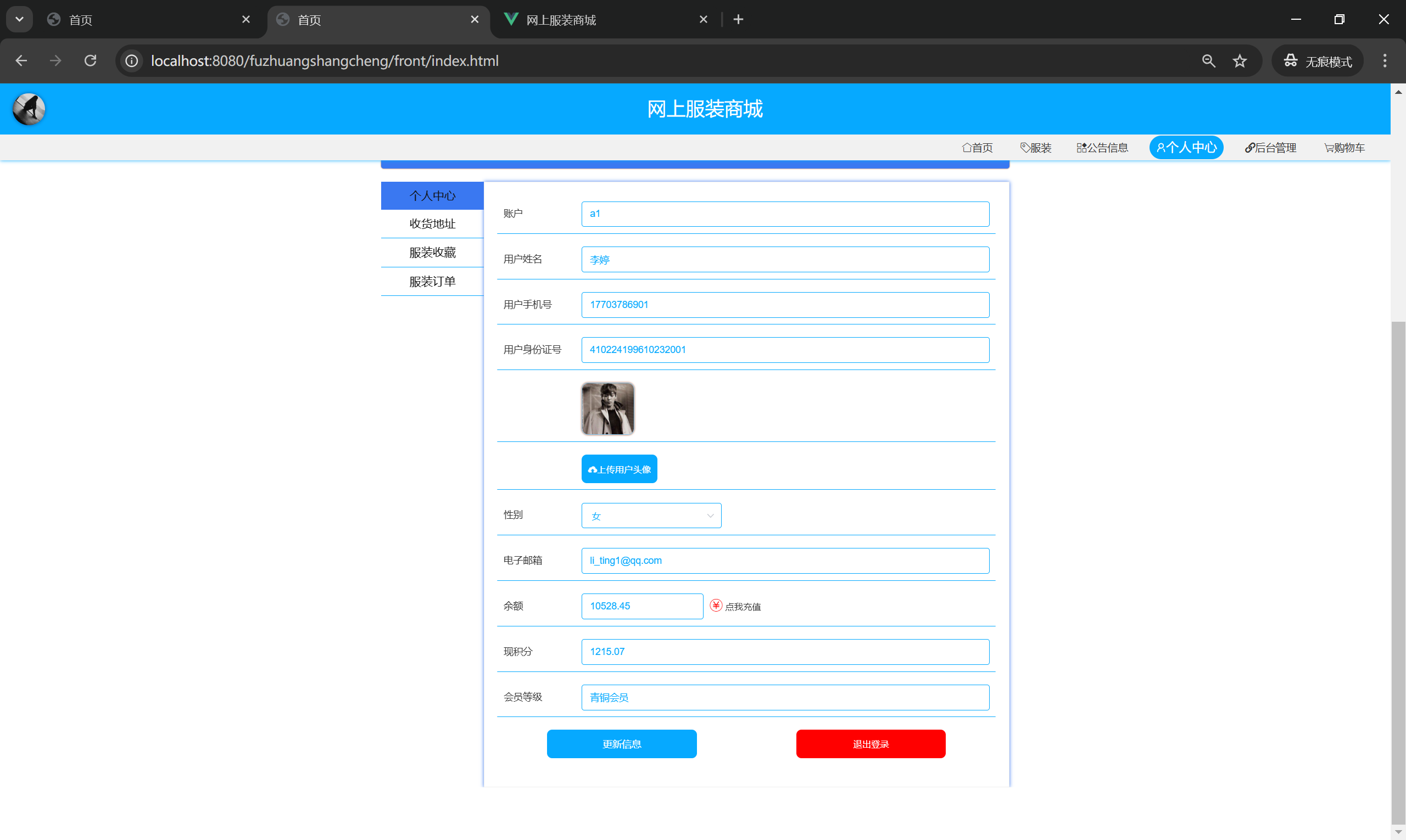Viewport: 1406px width, 840px height.
Task: Open 公告信息 in the navigation bar
Action: [x=1102, y=148]
